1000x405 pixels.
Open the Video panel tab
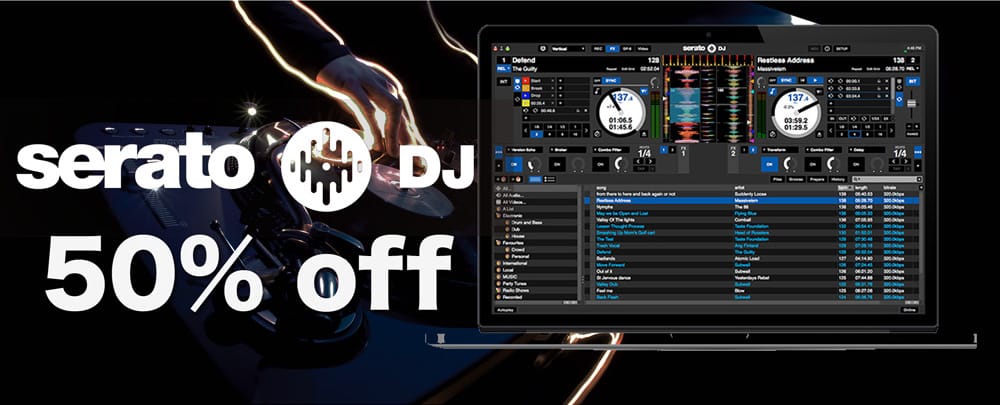[x=643, y=48]
